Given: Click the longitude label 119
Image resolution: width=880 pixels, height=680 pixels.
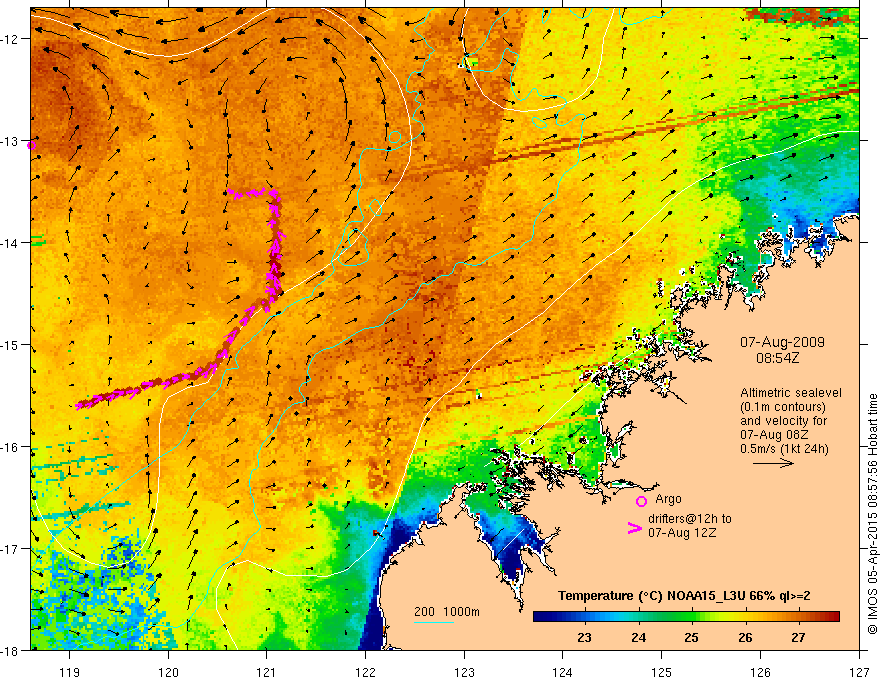Looking at the screenshot, I should 70,672.
